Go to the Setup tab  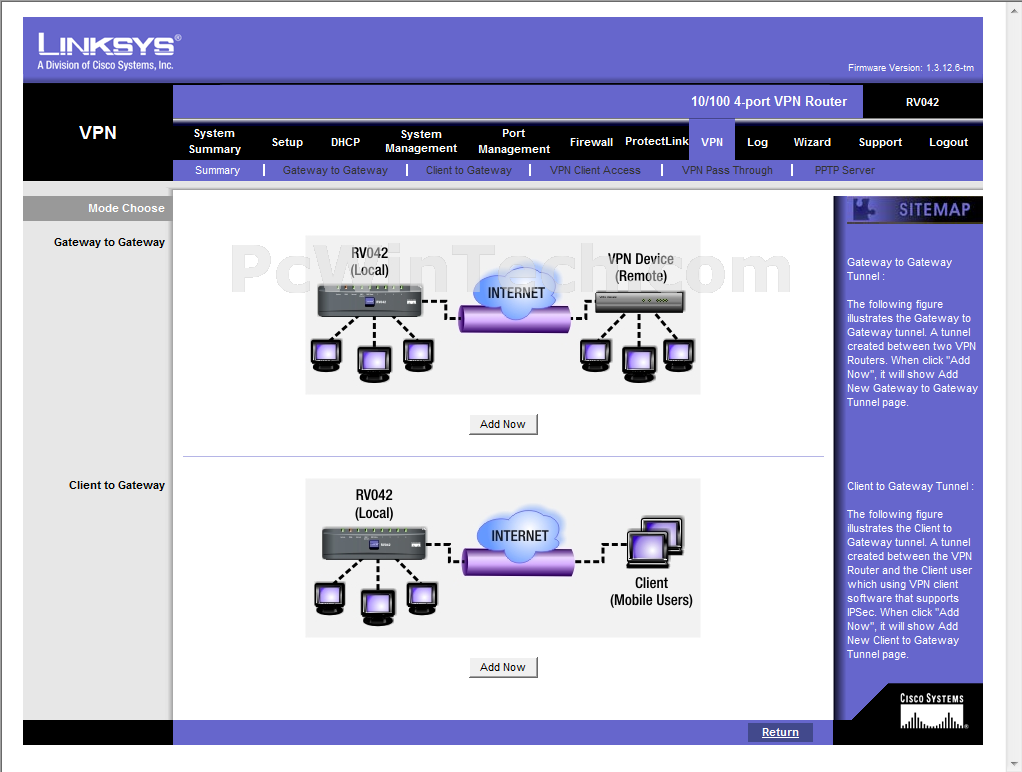[287, 142]
